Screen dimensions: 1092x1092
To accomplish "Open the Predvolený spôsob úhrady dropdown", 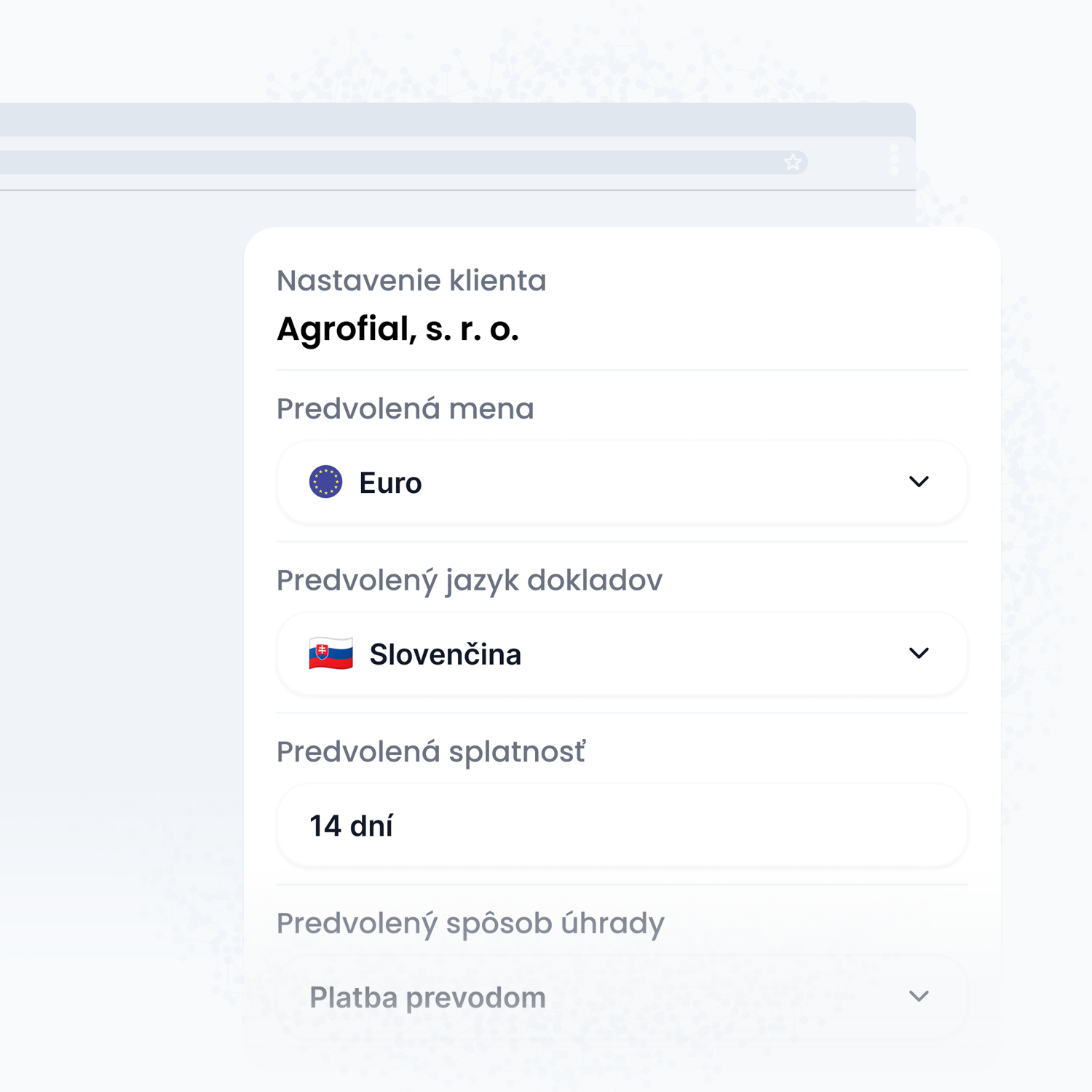I will click(622, 997).
